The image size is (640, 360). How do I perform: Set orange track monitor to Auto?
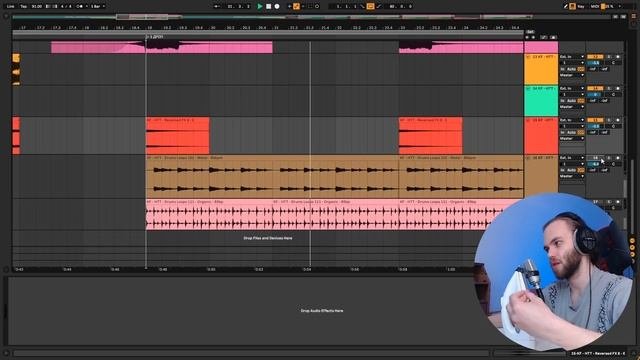[x=571, y=69]
